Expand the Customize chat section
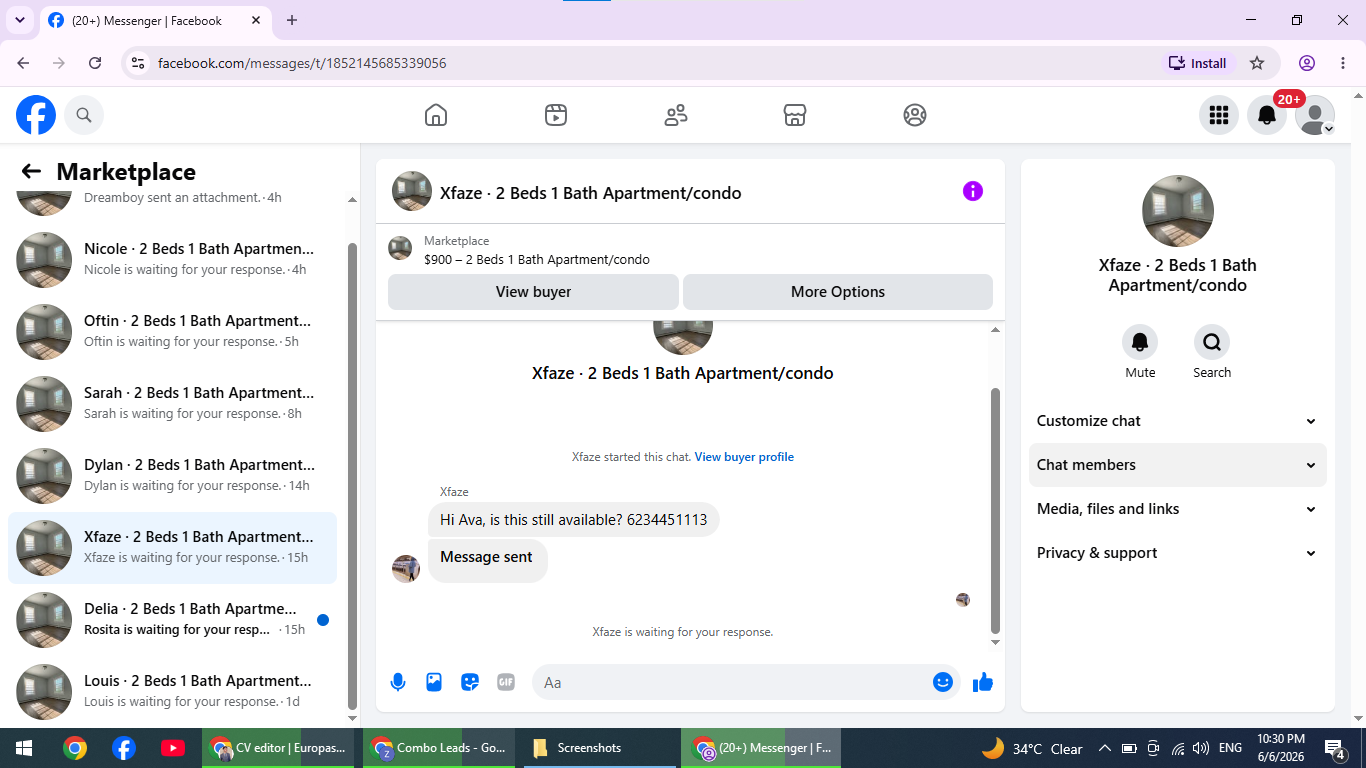 coord(1178,421)
